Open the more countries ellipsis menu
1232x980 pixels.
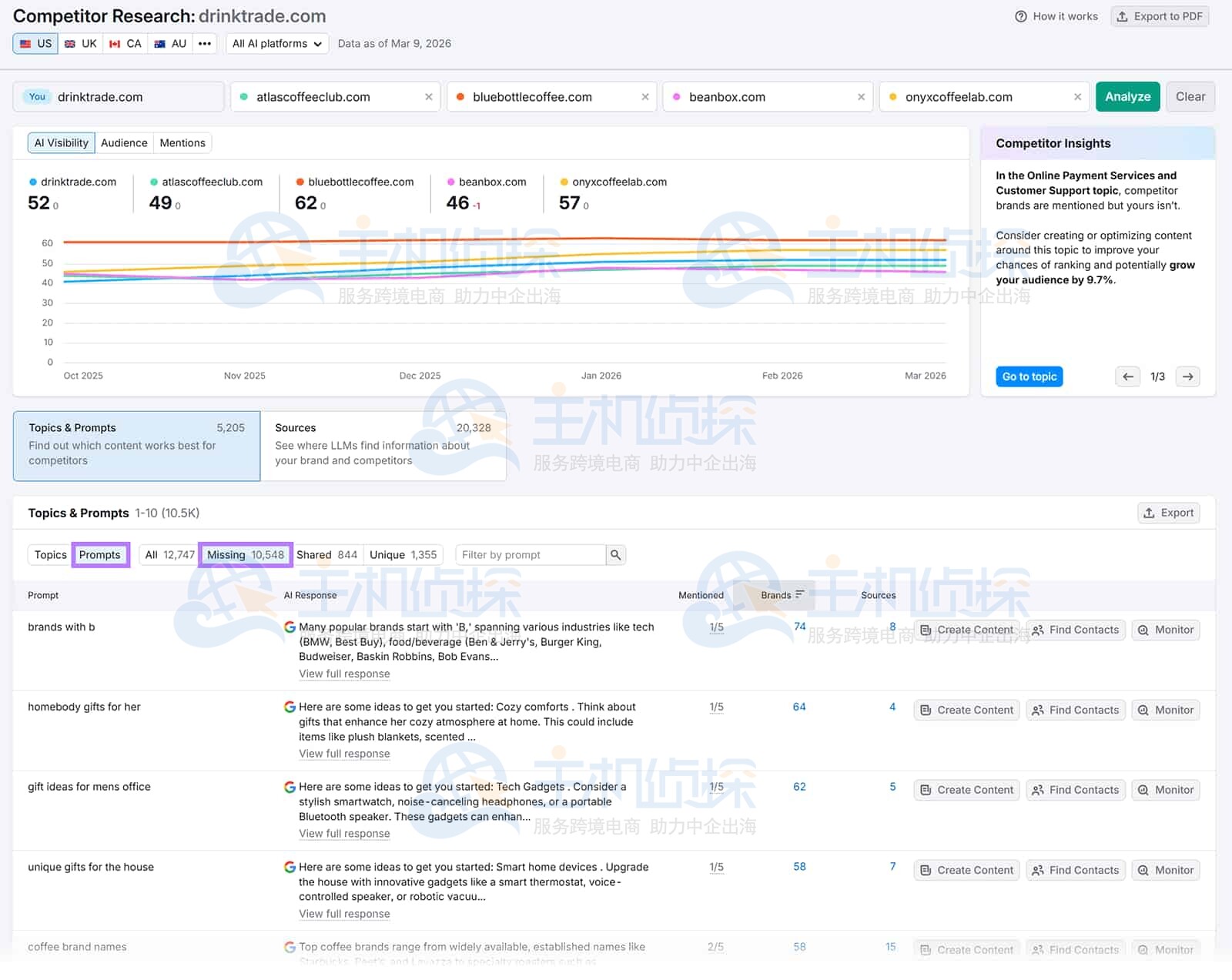point(204,44)
